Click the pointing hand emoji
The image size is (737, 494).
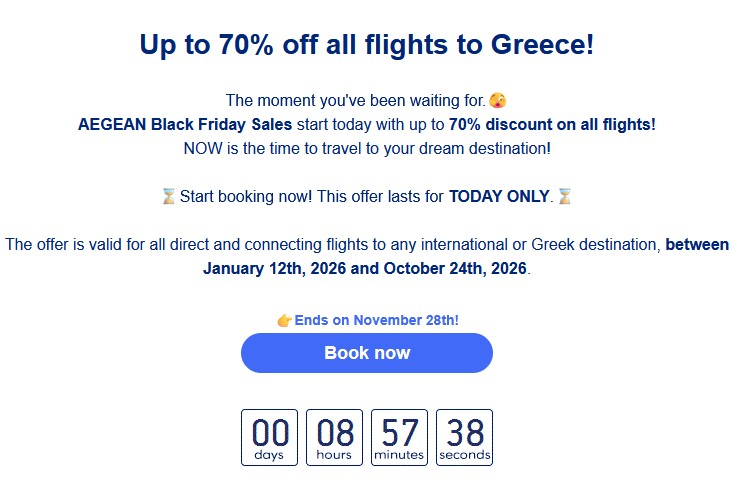click(x=284, y=321)
